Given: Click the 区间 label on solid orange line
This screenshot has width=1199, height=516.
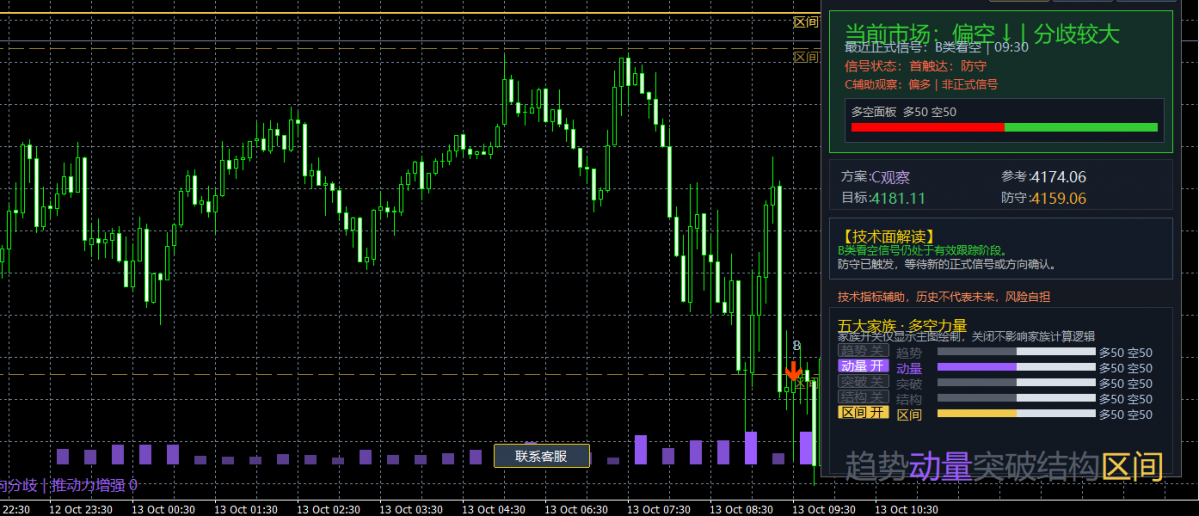Looking at the screenshot, I should pyautogui.click(x=806, y=22).
